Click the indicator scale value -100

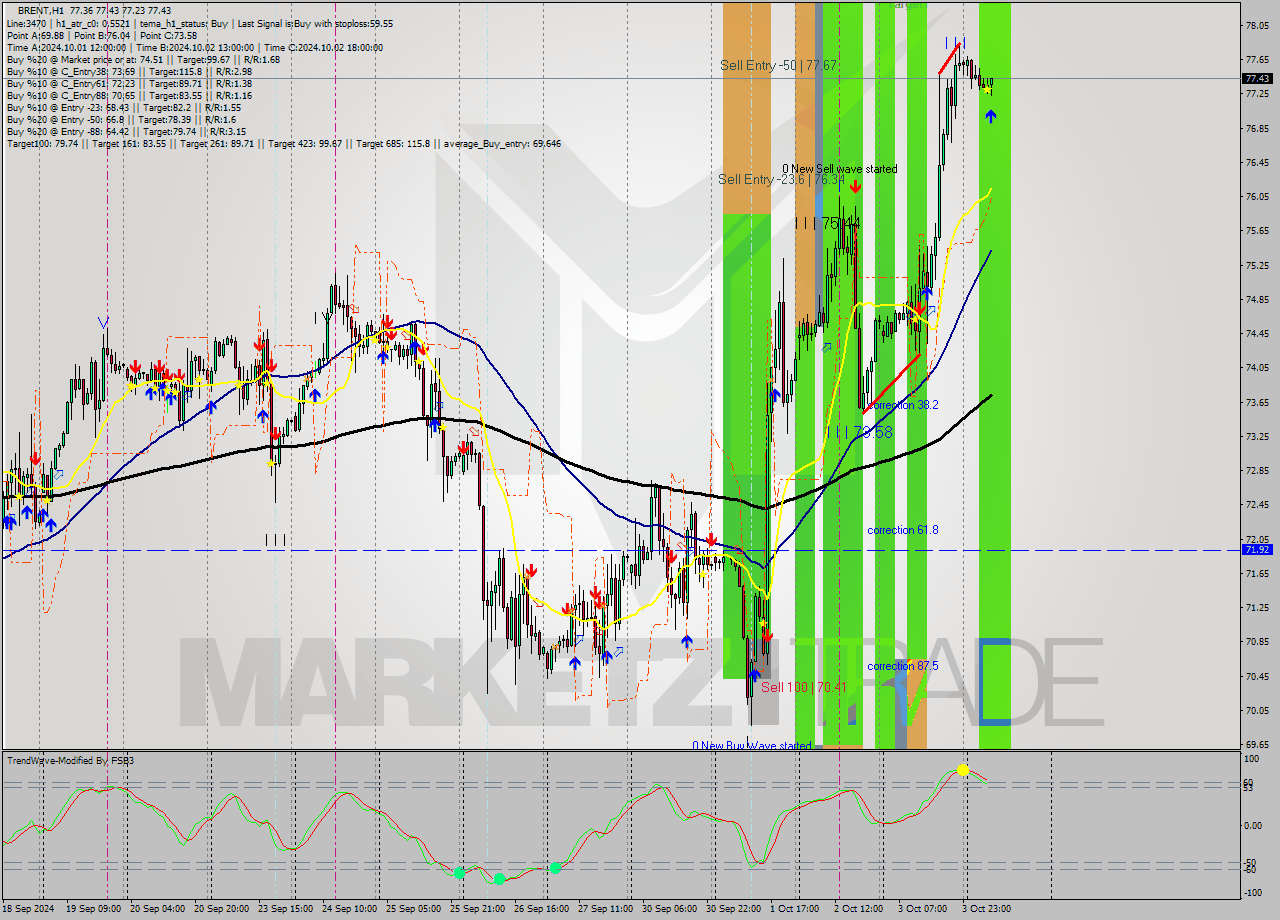[x=1252, y=892]
